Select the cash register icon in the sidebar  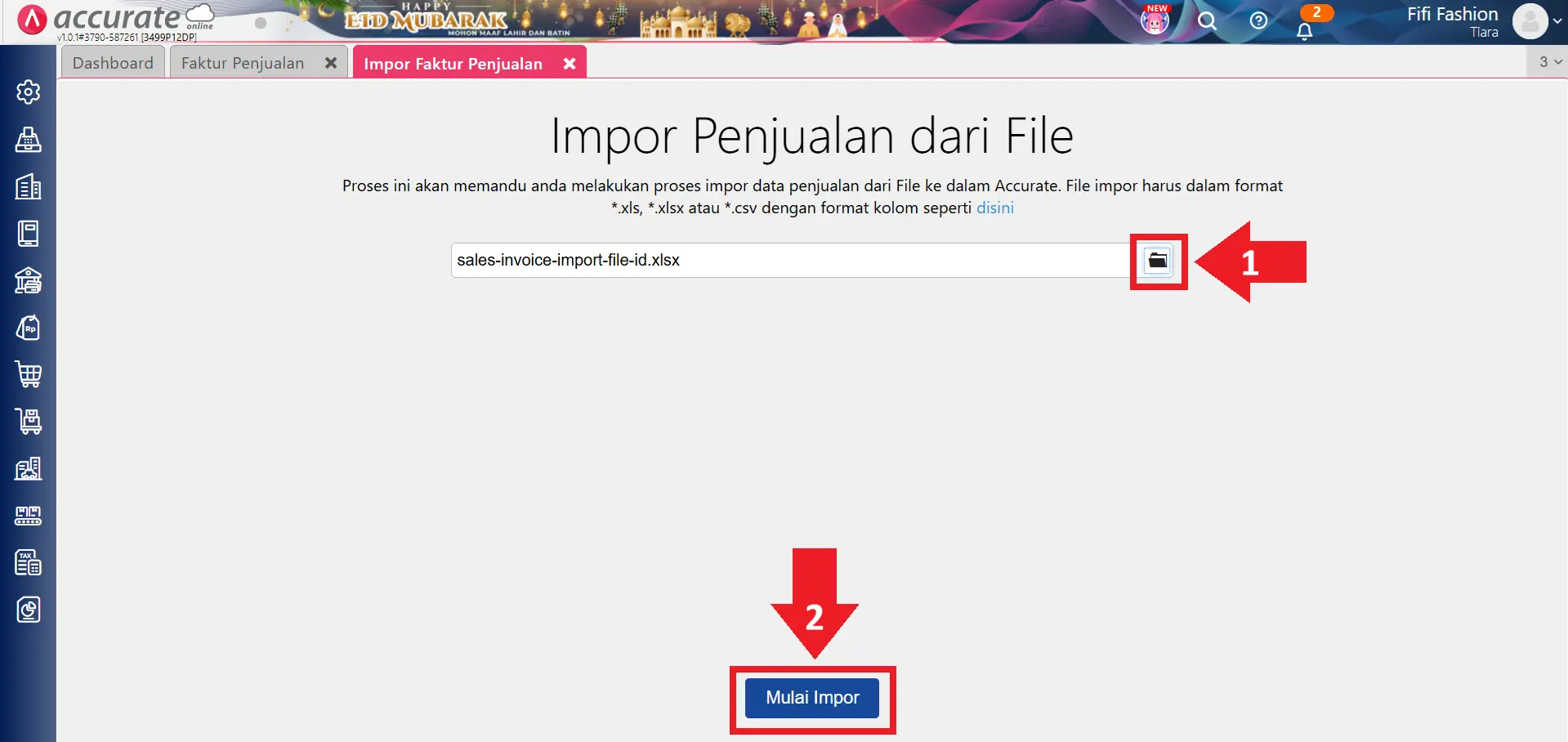[29, 141]
